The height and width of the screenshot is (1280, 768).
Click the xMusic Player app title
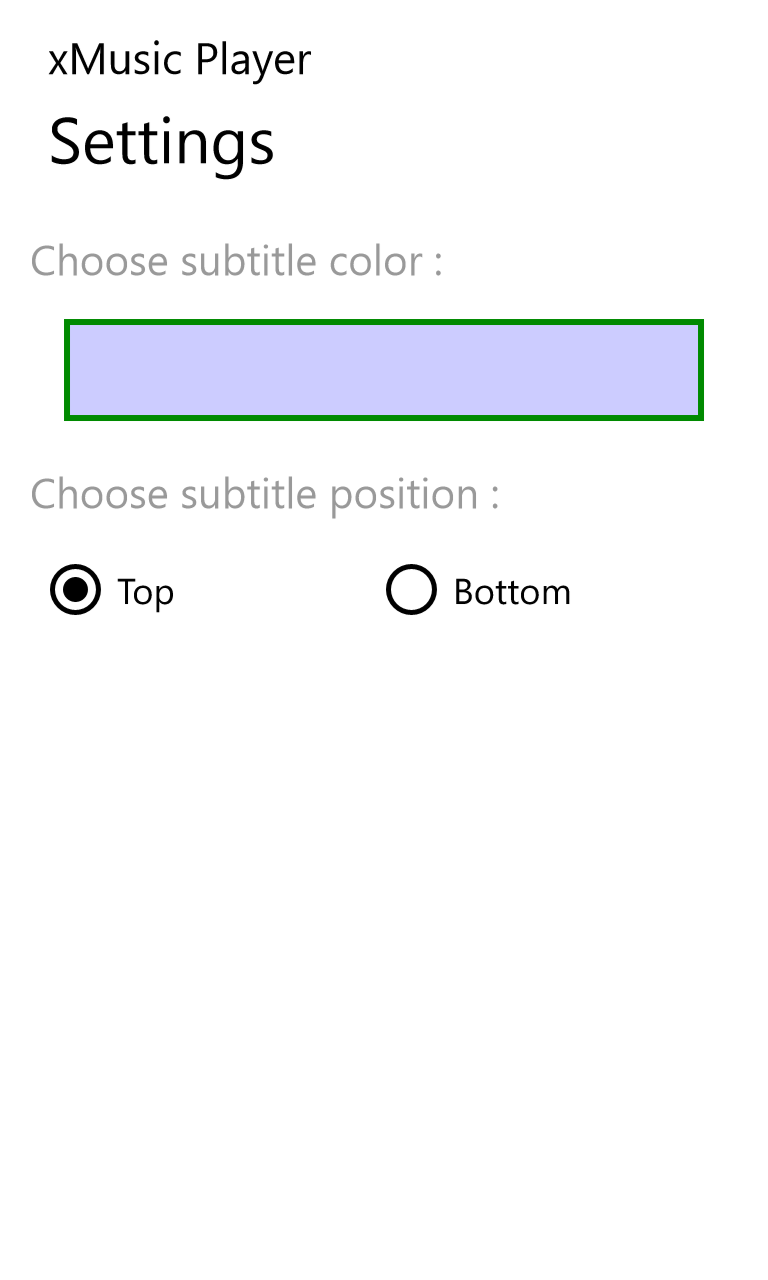point(180,60)
